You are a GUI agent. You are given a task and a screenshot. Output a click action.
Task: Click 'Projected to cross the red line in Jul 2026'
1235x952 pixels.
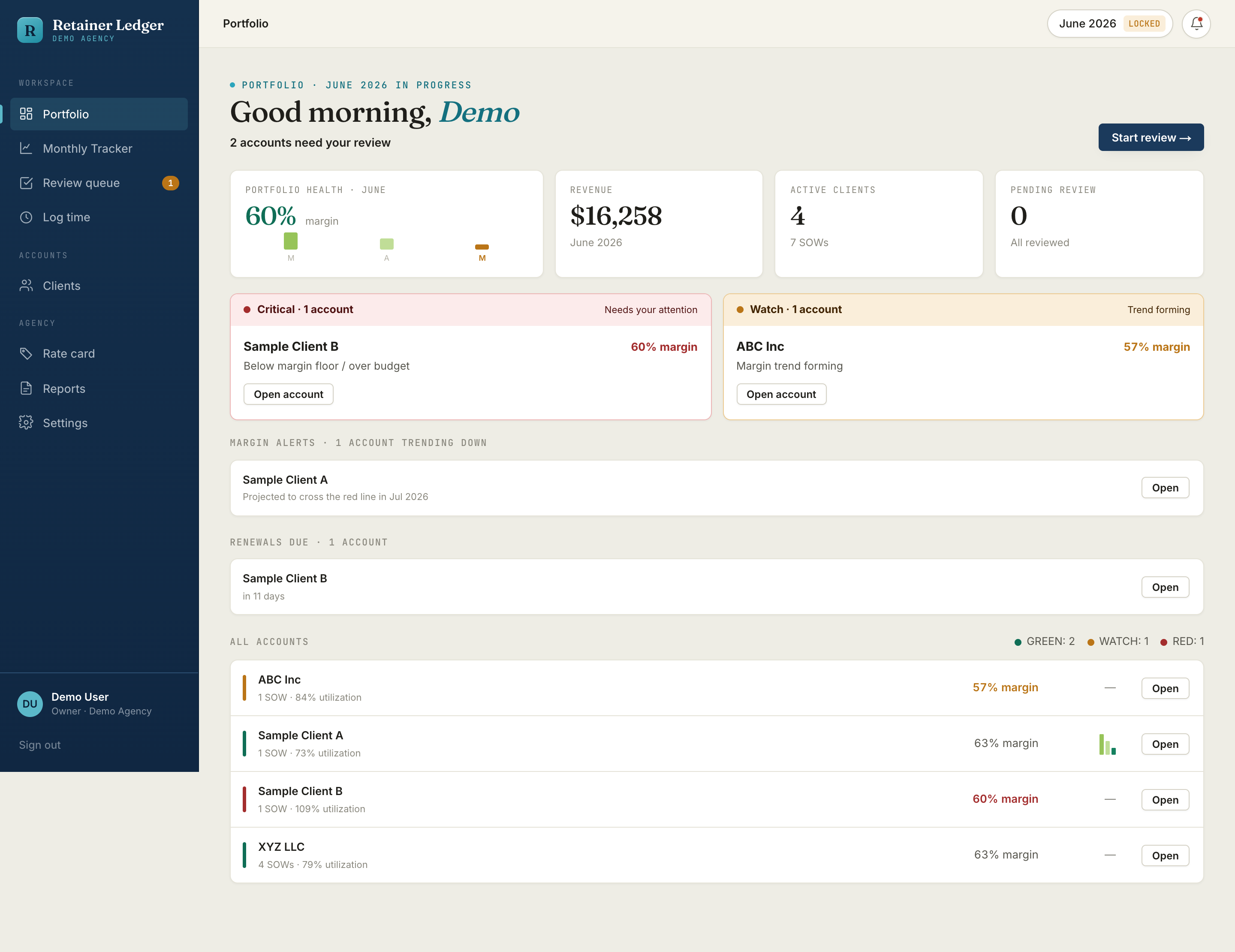point(335,497)
